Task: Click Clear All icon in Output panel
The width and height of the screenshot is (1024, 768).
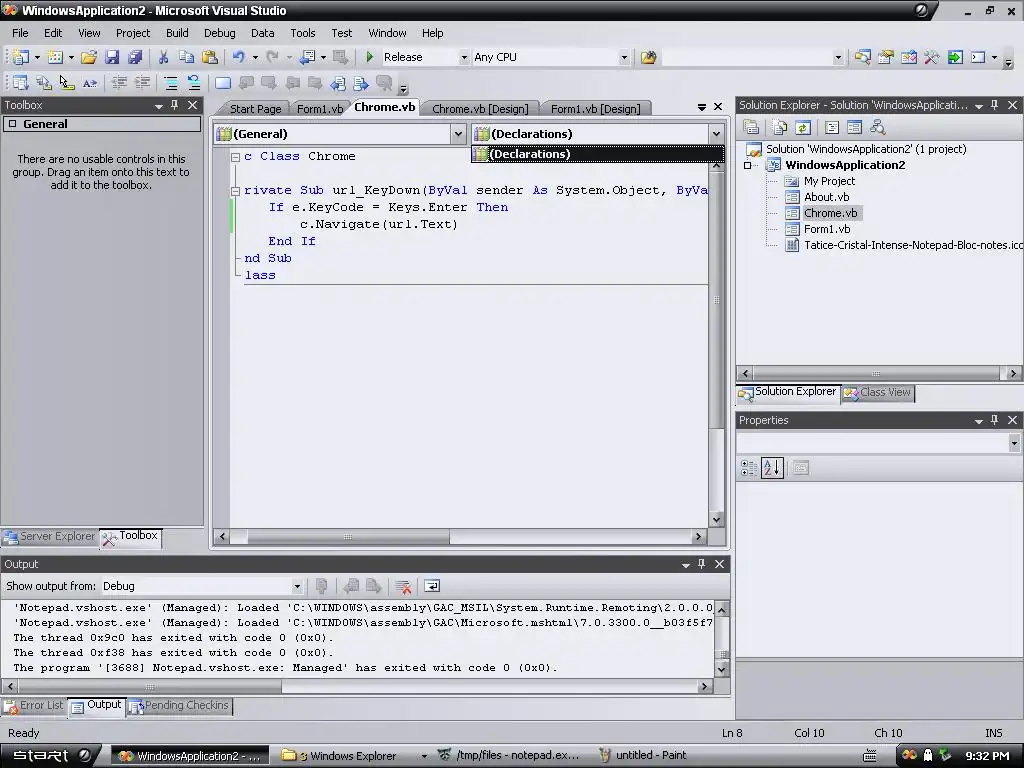Action: click(403, 586)
